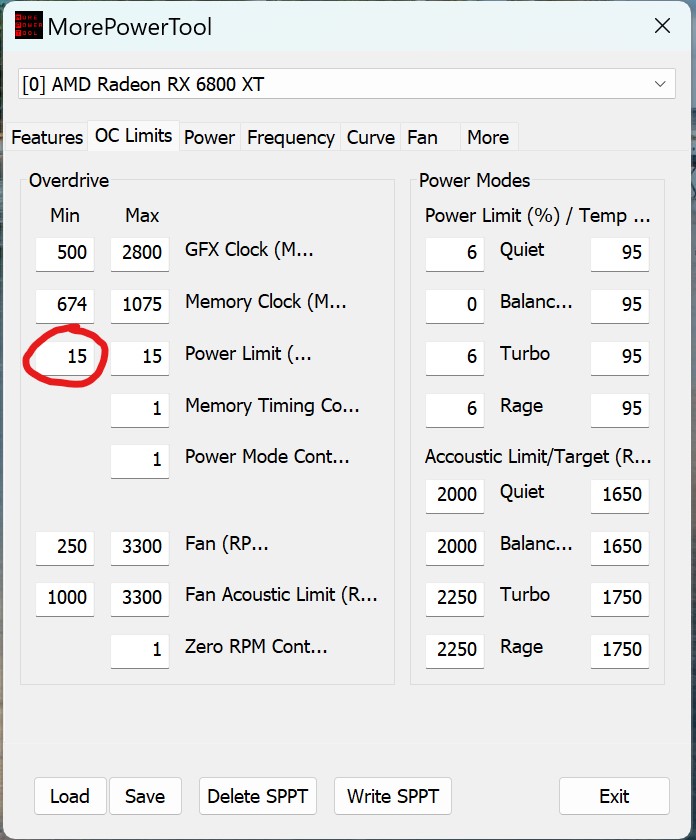Go to the Frequency tab
Viewport: 696px width, 840px height.
291,138
